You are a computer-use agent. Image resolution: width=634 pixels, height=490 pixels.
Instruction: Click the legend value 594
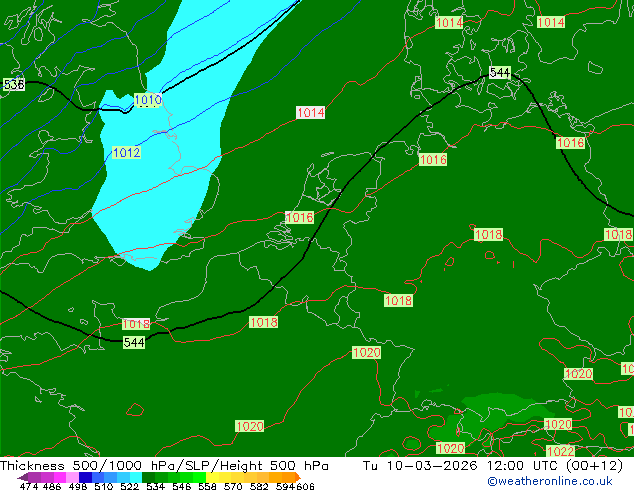(x=285, y=486)
